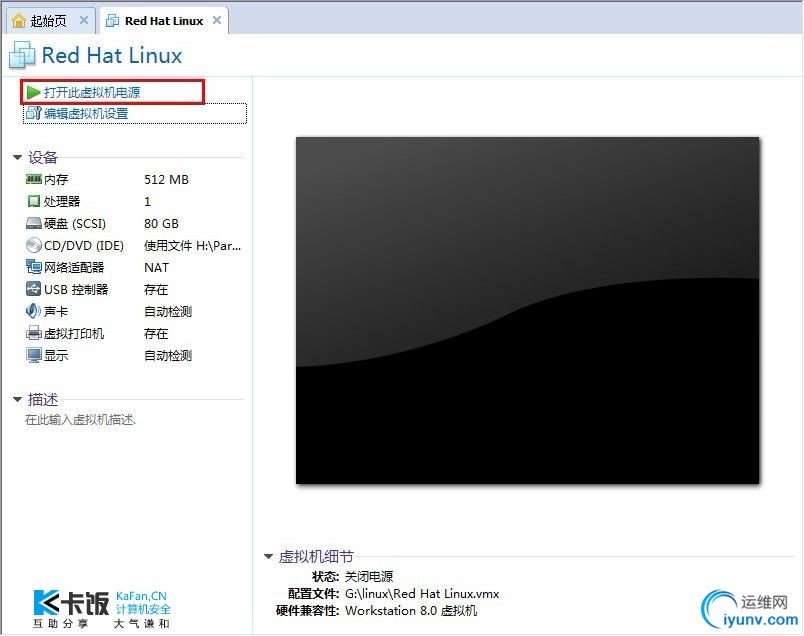
Task: Open 编辑虚拟机设置 link
Action: 86,113
